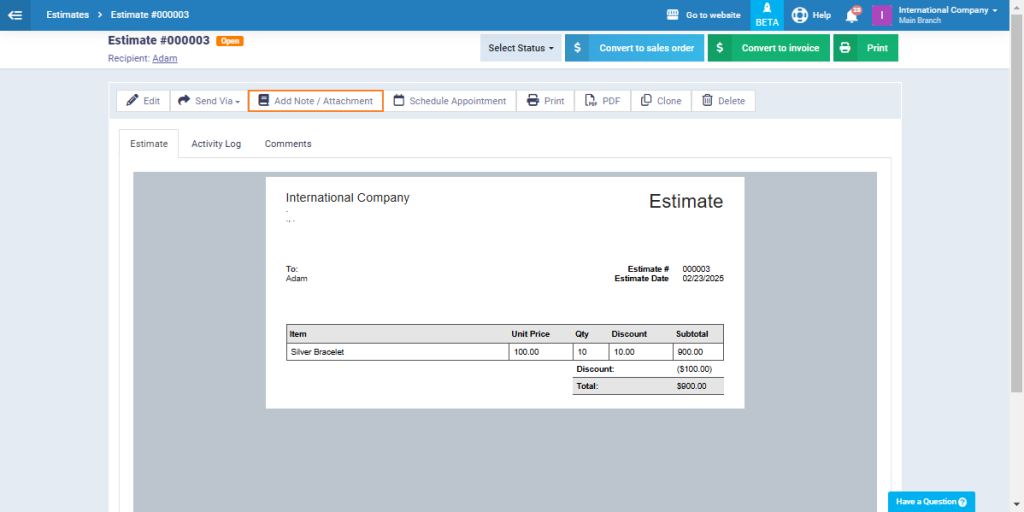Click the Estimate Date 02/23/2025
Image resolution: width=1024 pixels, height=512 pixels.
click(703, 278)
